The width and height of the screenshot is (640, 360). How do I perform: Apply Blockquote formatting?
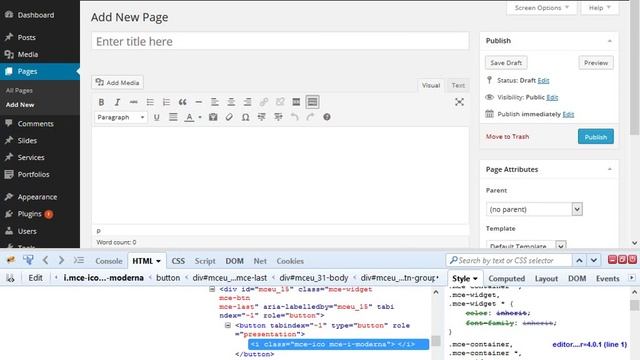click(x=182, y=102)
